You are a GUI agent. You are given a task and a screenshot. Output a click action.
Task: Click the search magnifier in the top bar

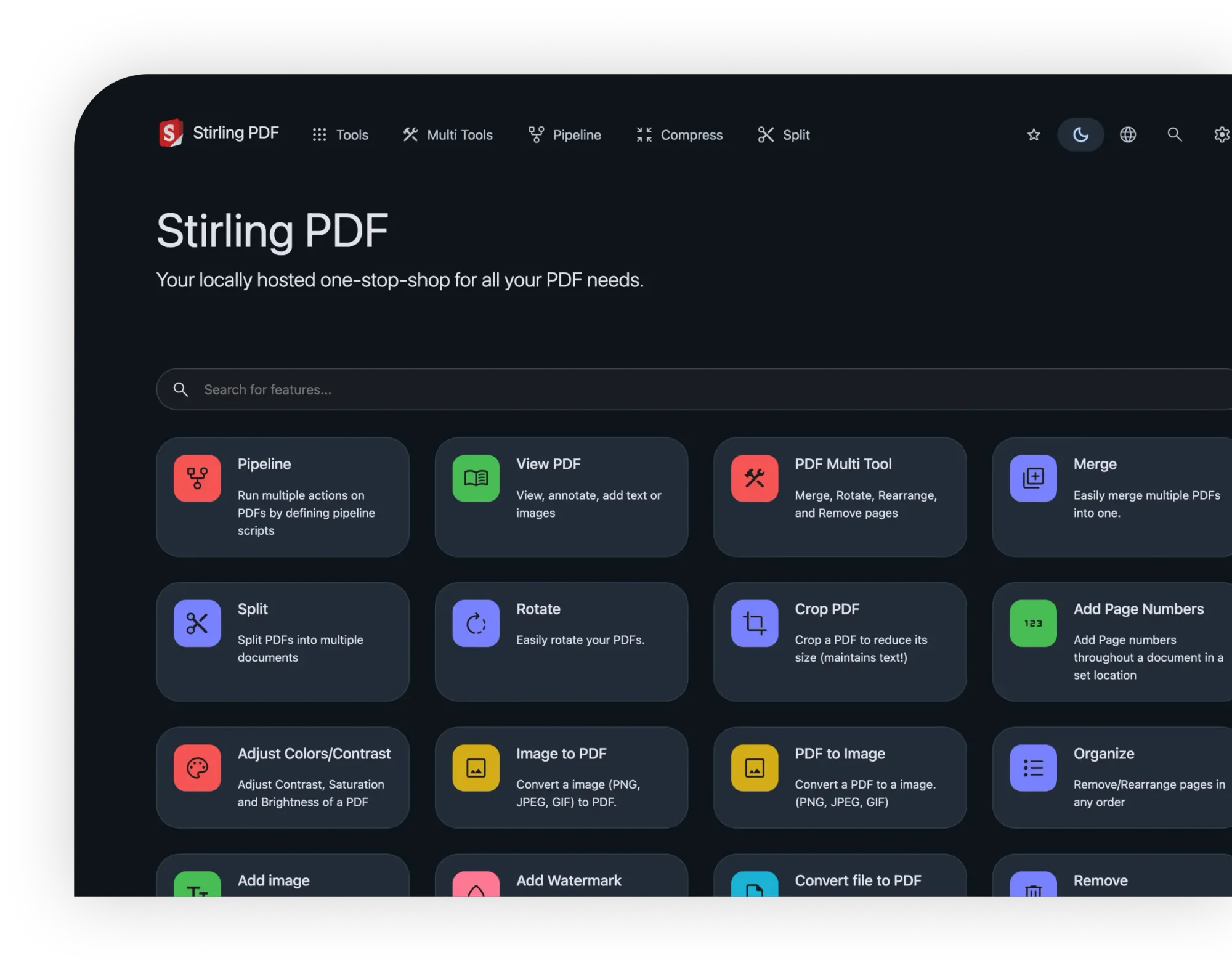coord(1175,134)
